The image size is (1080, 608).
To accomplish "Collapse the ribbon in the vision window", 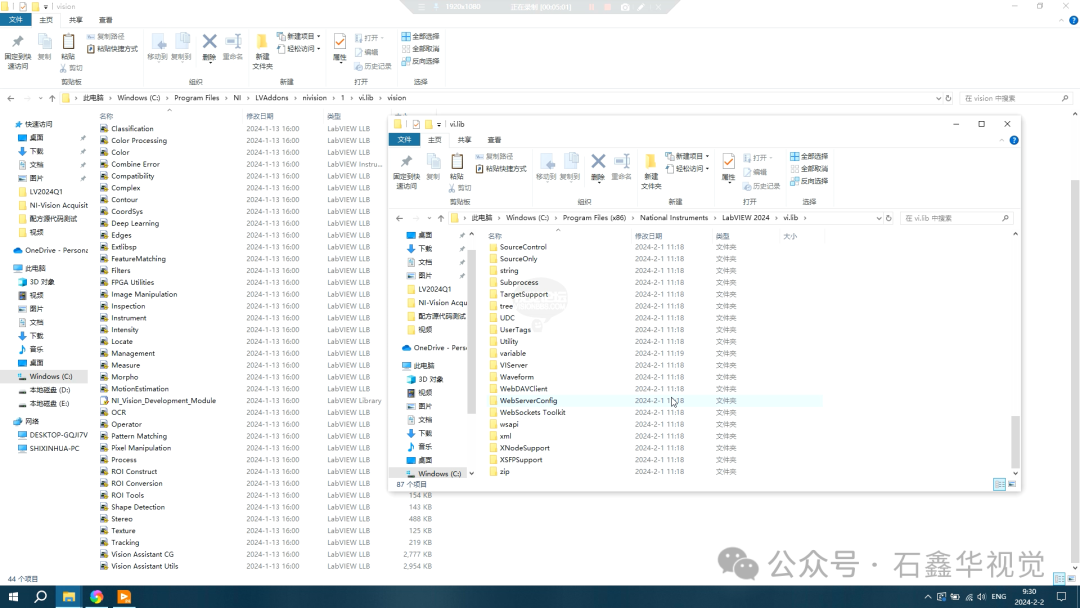I will [1061, 21].
